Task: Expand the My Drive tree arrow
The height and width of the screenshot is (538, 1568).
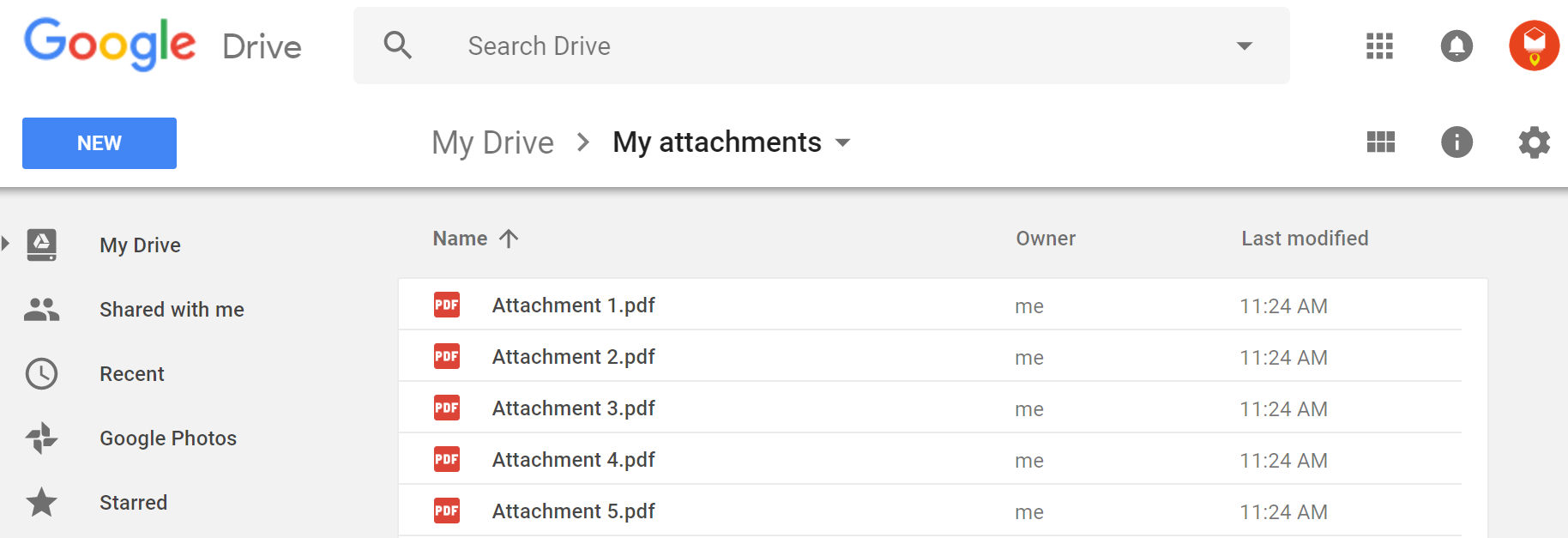Action: (x=6, y=244)
